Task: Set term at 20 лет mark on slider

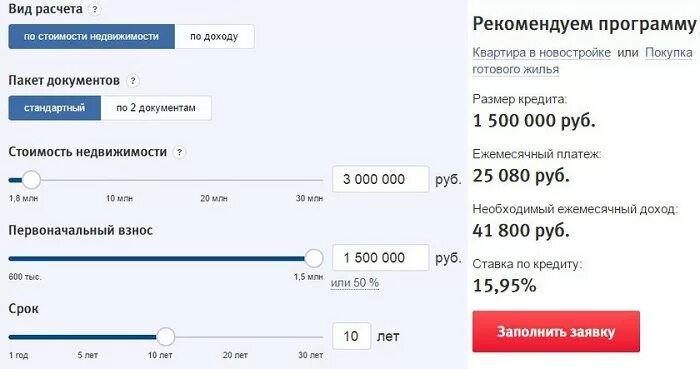Action: point(235,337)
